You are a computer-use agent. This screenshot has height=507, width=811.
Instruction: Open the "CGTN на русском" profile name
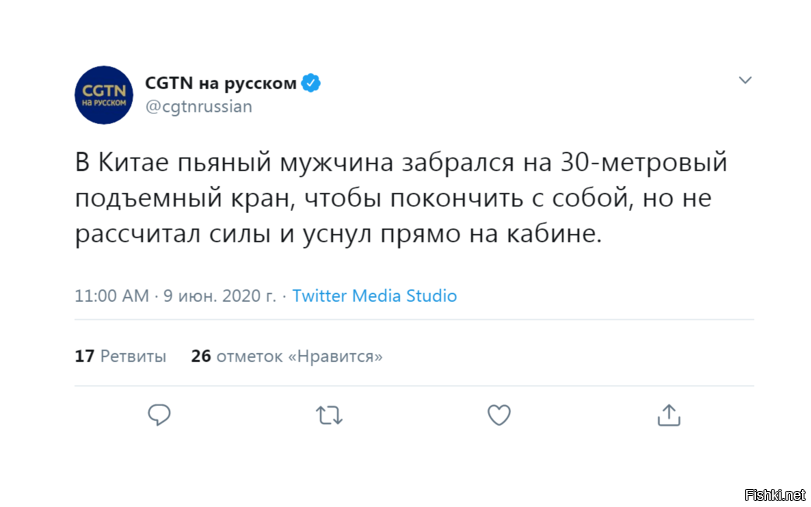[221, 83]
